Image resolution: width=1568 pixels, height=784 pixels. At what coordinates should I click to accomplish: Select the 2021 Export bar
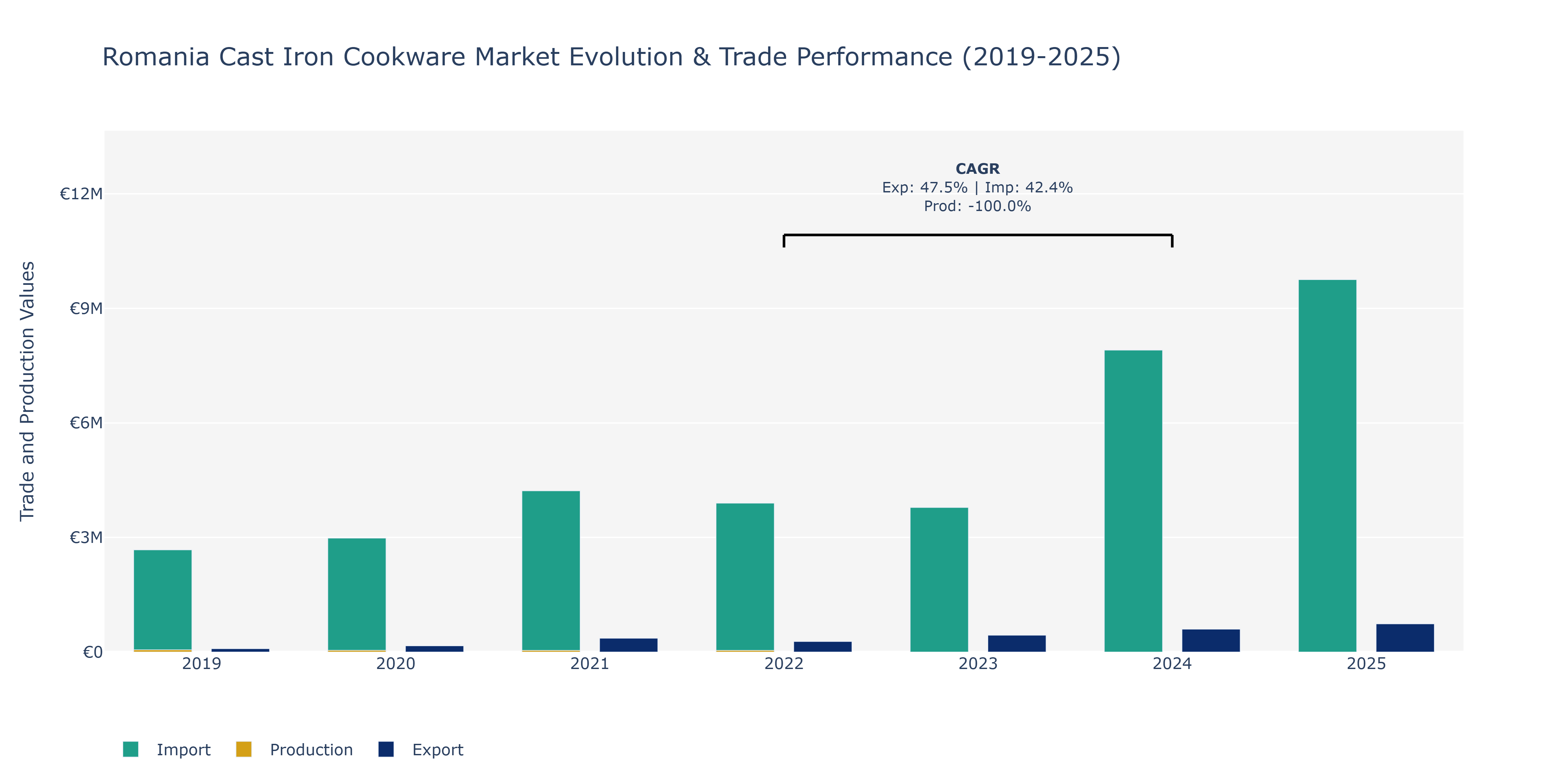tap(628, 645)
